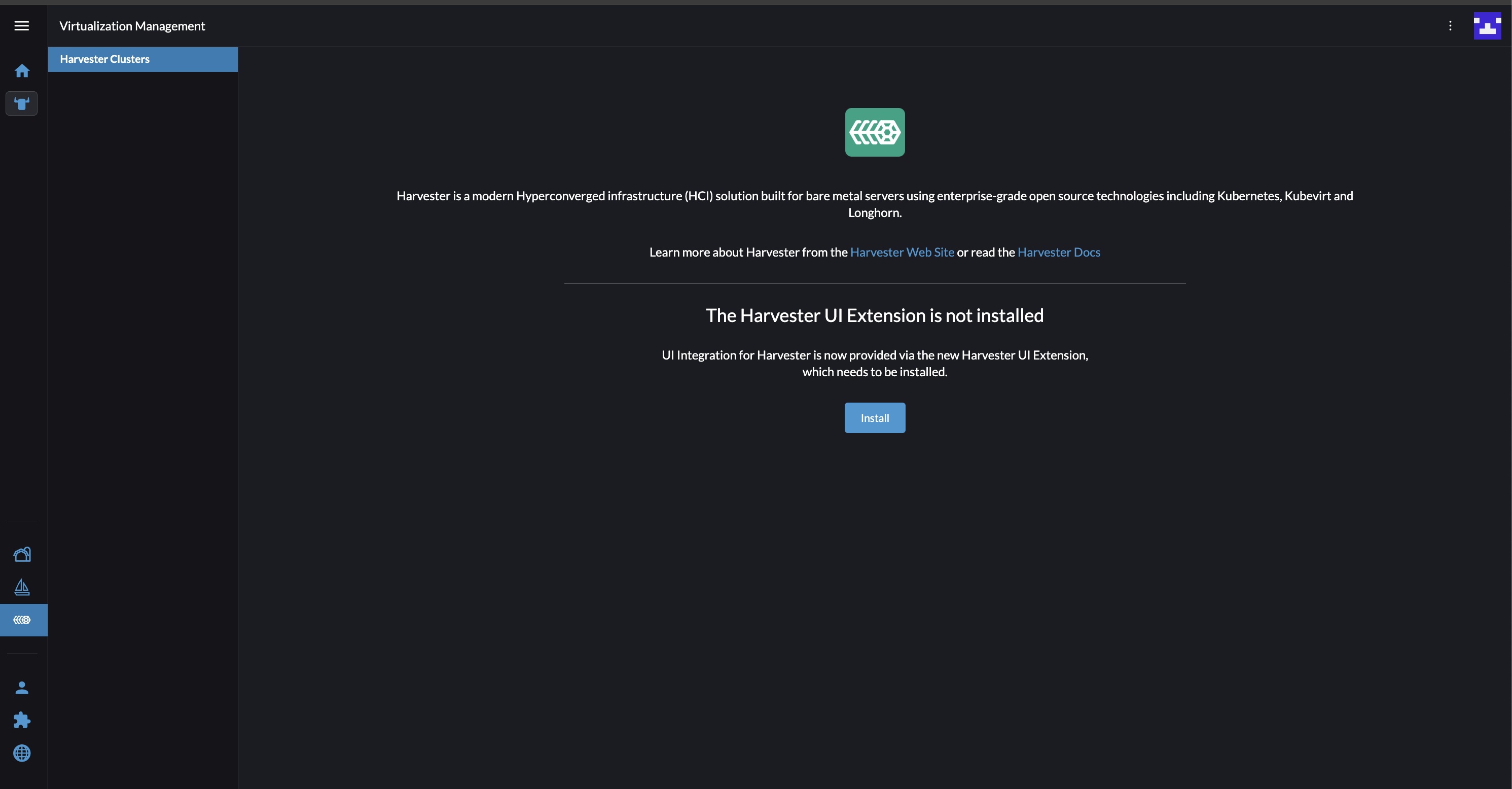Open the Harvester Docs link

(x=1059, y=252)
